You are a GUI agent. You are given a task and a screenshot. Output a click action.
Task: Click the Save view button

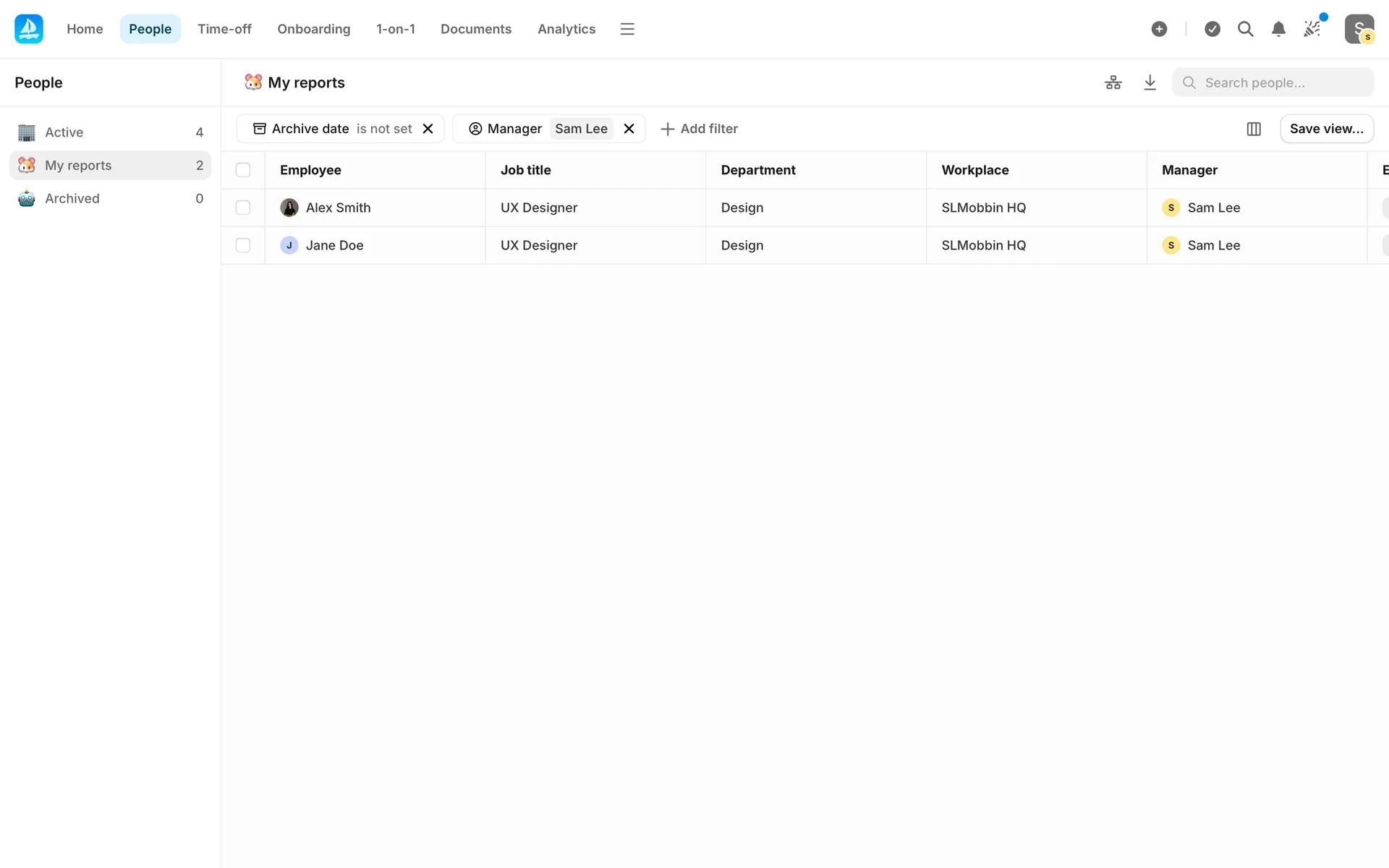tap(1326, 129)
